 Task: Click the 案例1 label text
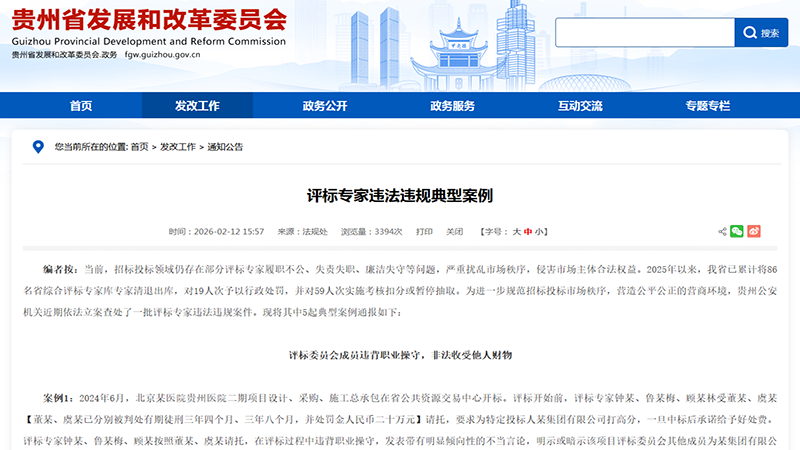point(58,398)
